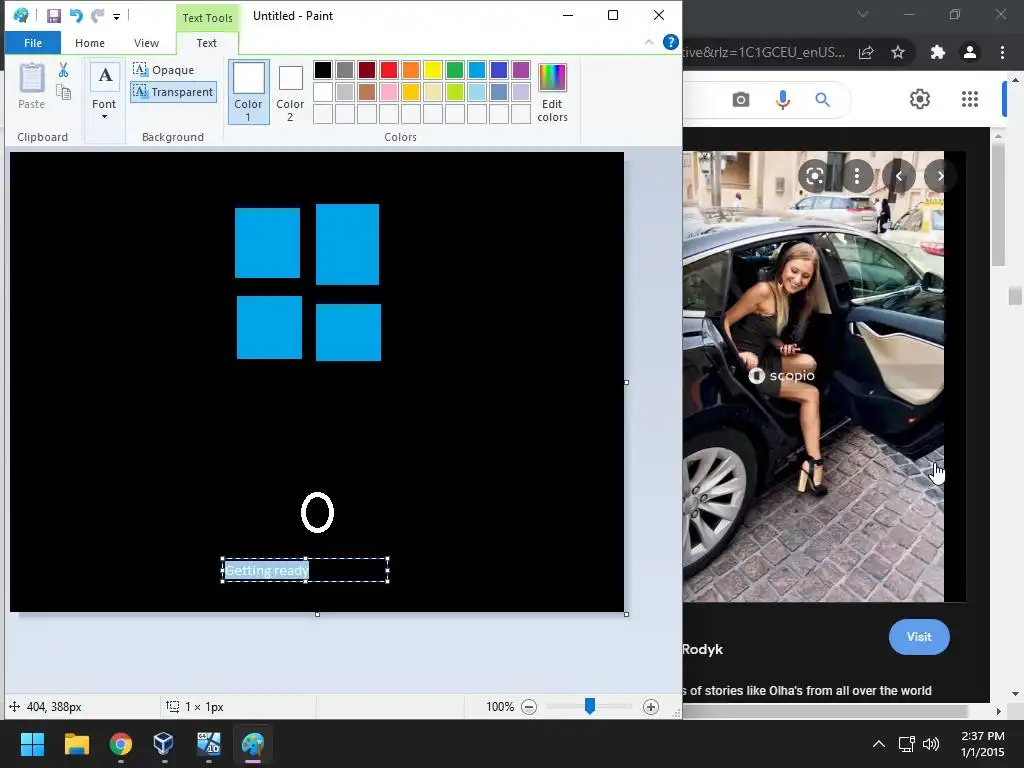Choose Transparent background option
Screen dimensions: 1024x768
coord(174,91)
